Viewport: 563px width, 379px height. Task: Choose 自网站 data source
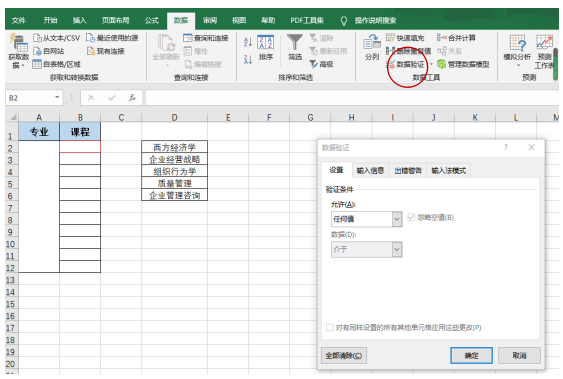point(48,51)
